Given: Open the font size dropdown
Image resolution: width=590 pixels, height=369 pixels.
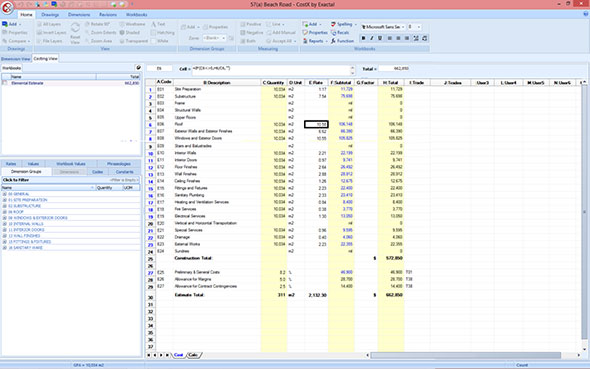Looking at the screenshot, I should pos(418,27).
